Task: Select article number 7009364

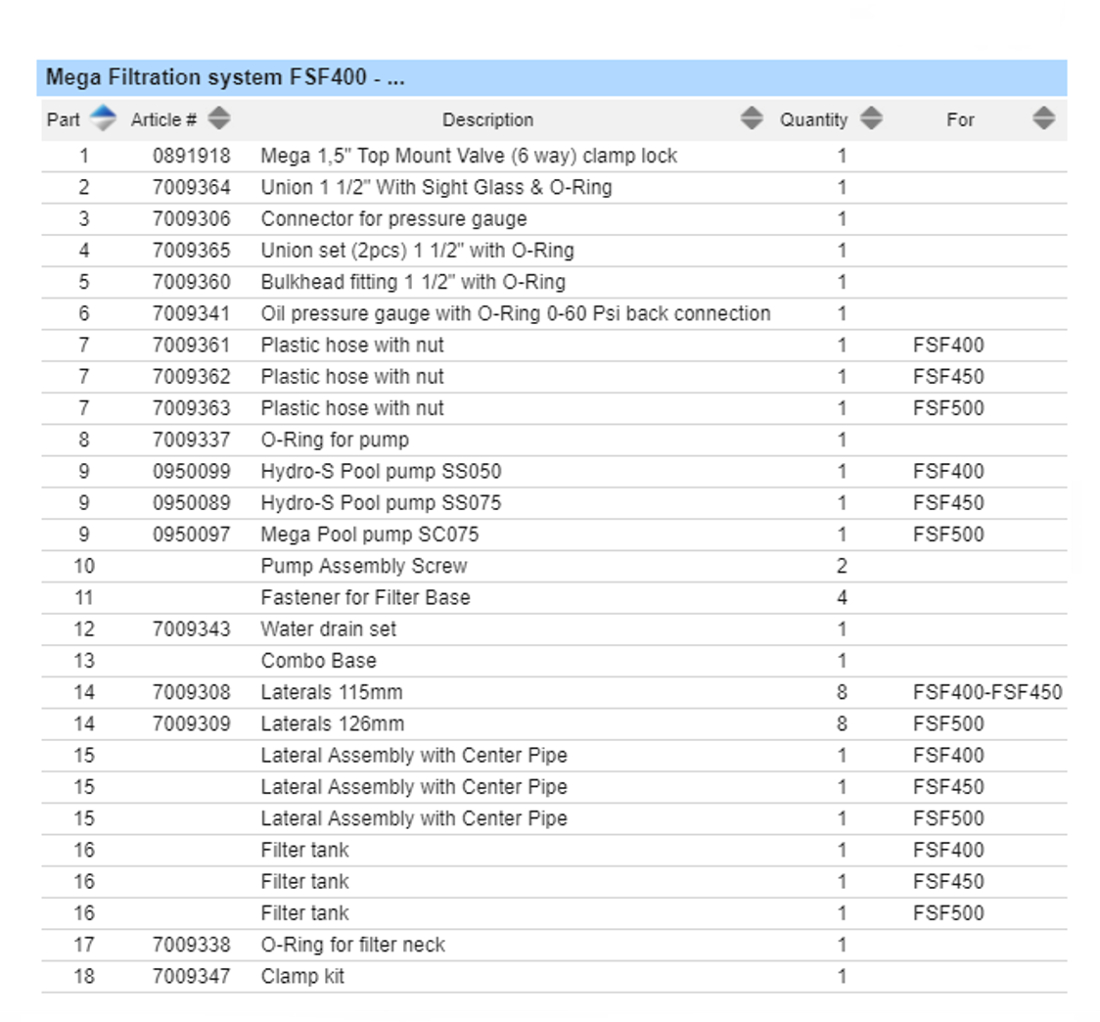Action: 192,187
